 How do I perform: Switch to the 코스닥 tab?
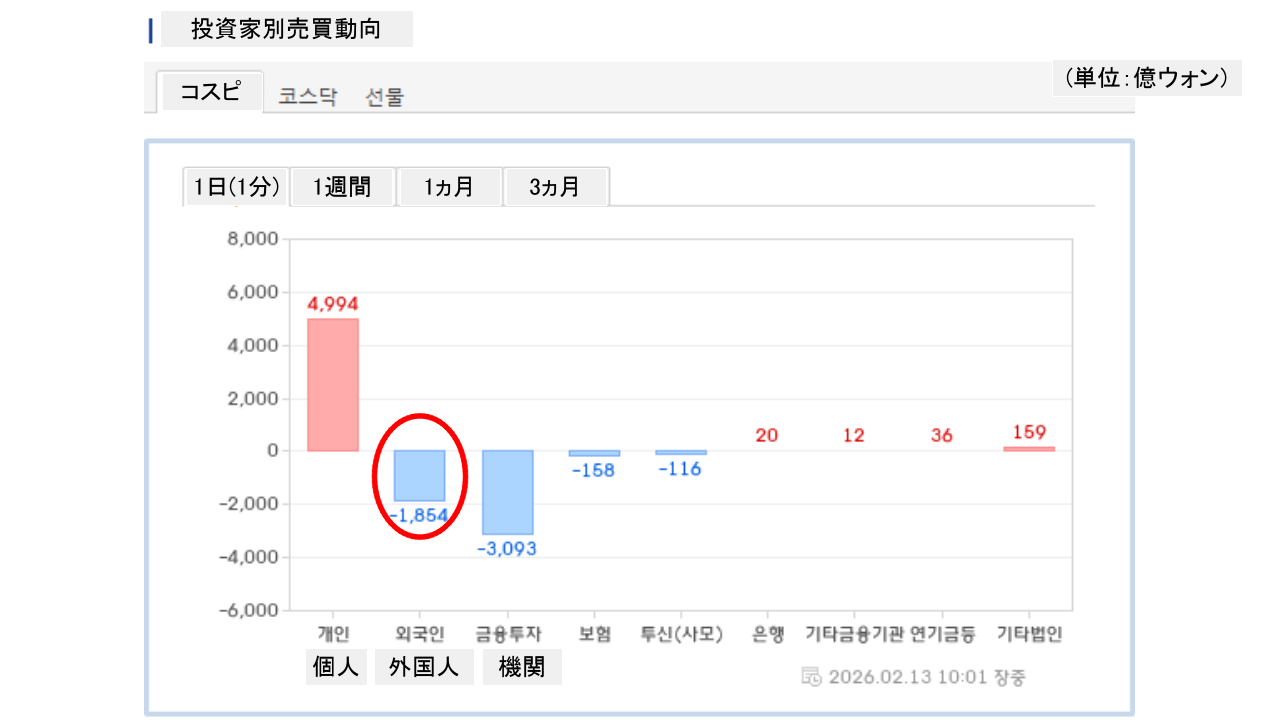point(308,97)
